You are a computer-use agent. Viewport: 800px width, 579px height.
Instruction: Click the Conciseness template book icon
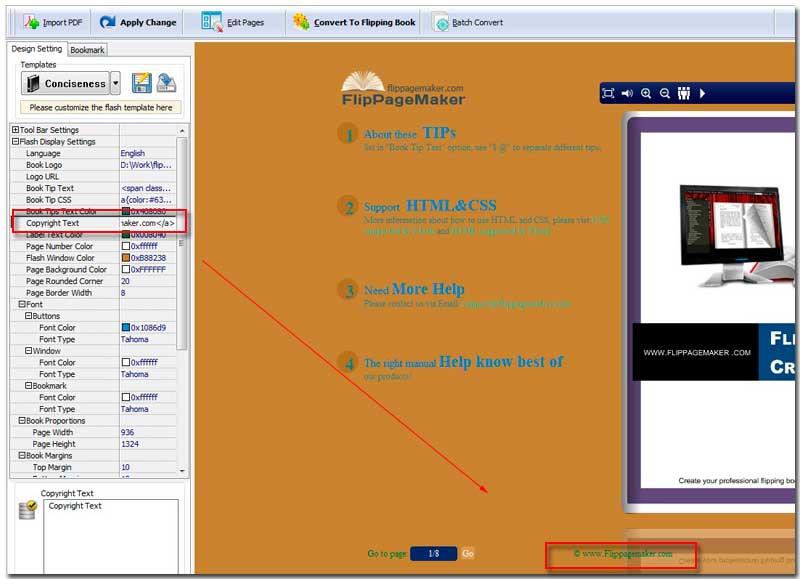click(33, 83)
